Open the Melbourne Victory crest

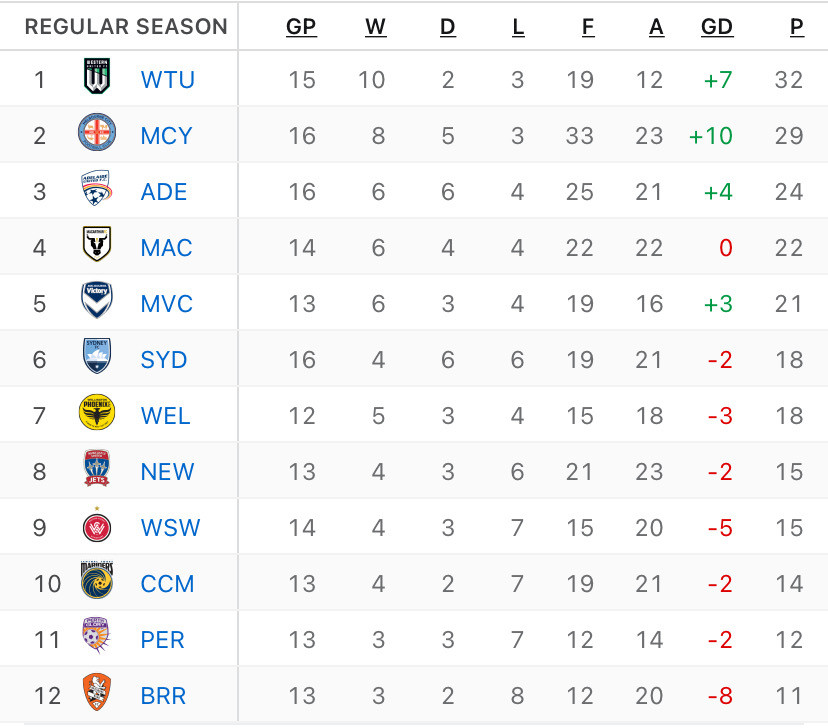coord(97,300)
